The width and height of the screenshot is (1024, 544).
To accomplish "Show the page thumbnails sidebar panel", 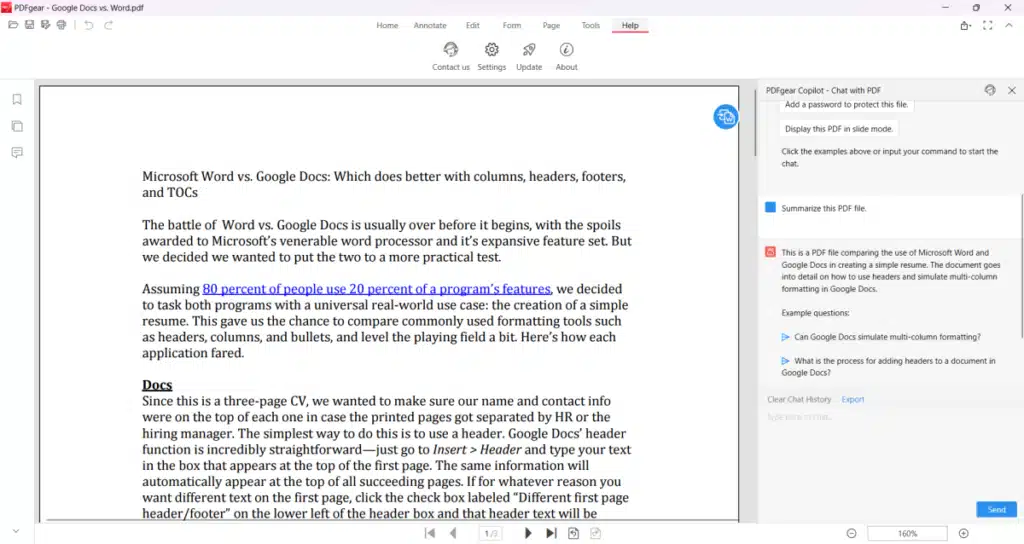I will [17, 126].
